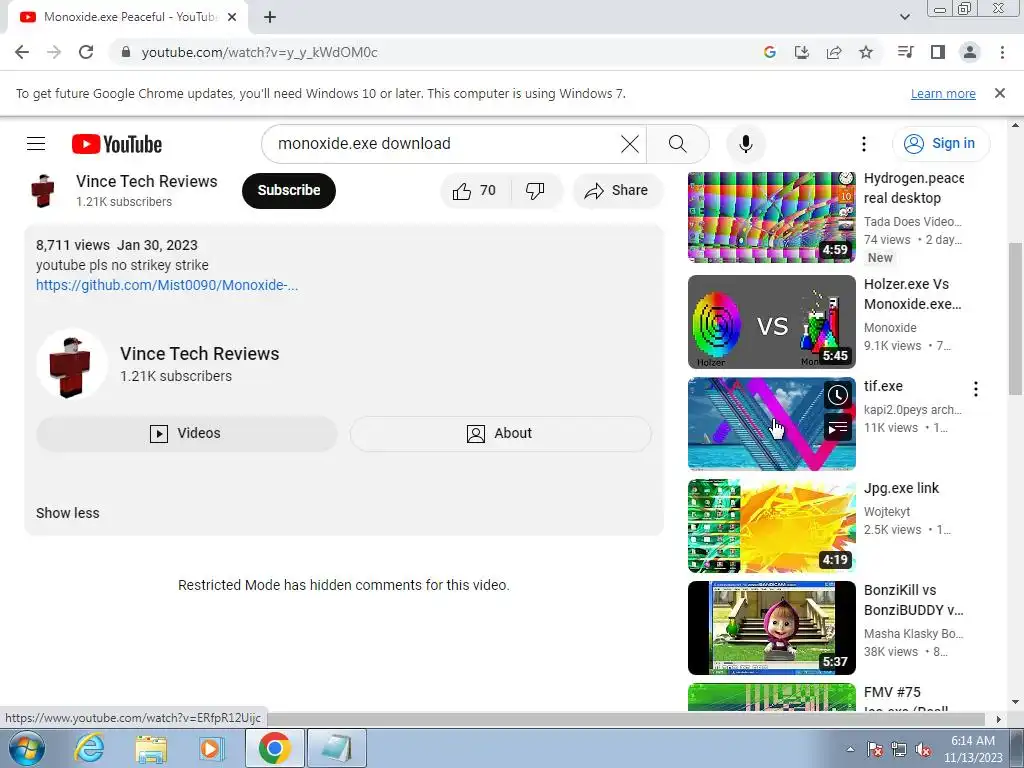Viewport: 1024px width, 768px height.
Task: Open the YouTube hamburger guide menu
Action: (36, 144)
